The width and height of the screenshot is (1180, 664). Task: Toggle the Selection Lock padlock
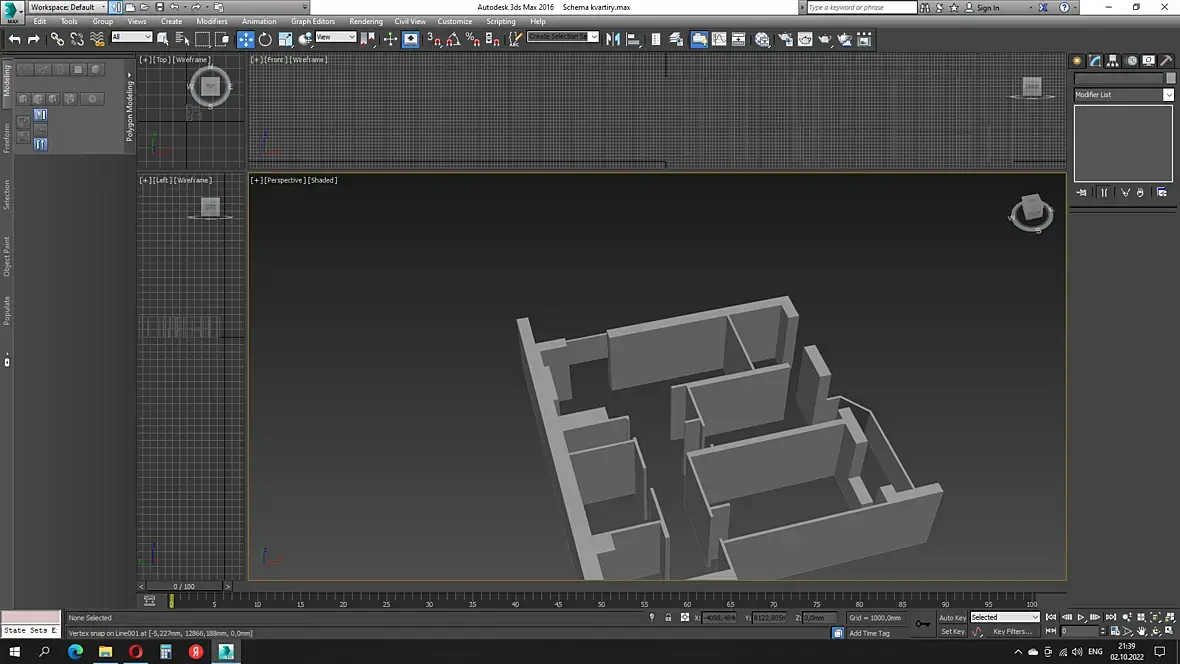click(668, 618)
